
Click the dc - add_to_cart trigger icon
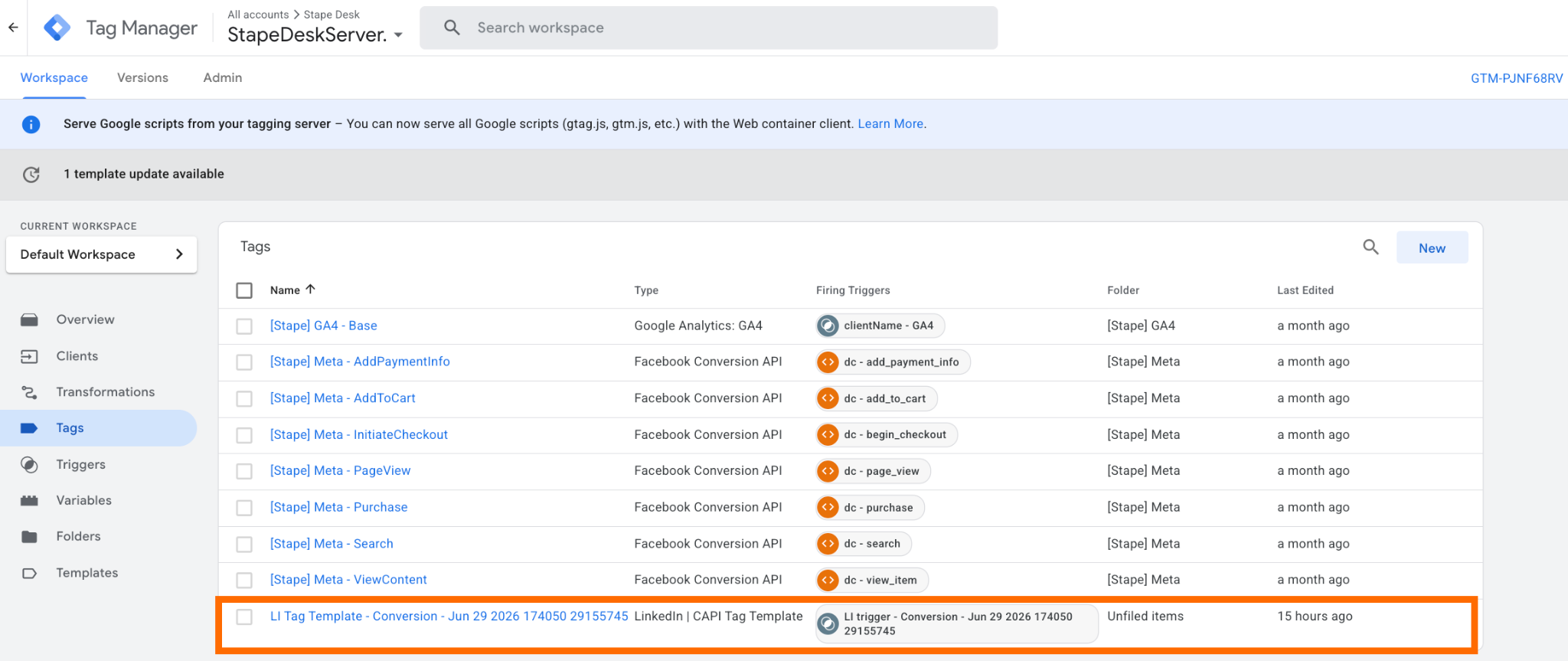(x=828, y=398)
